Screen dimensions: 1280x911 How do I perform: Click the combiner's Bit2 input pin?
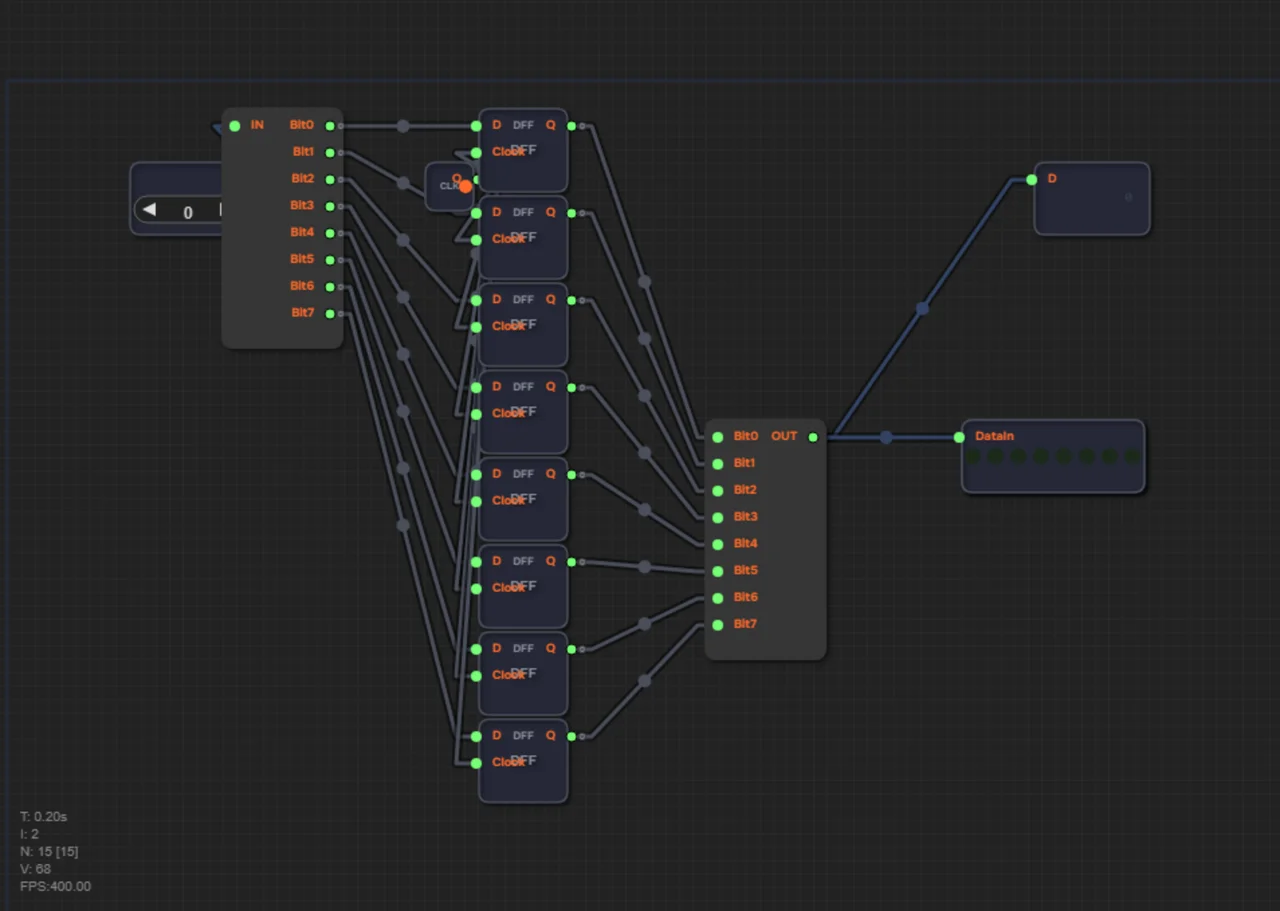coord(718,491)
